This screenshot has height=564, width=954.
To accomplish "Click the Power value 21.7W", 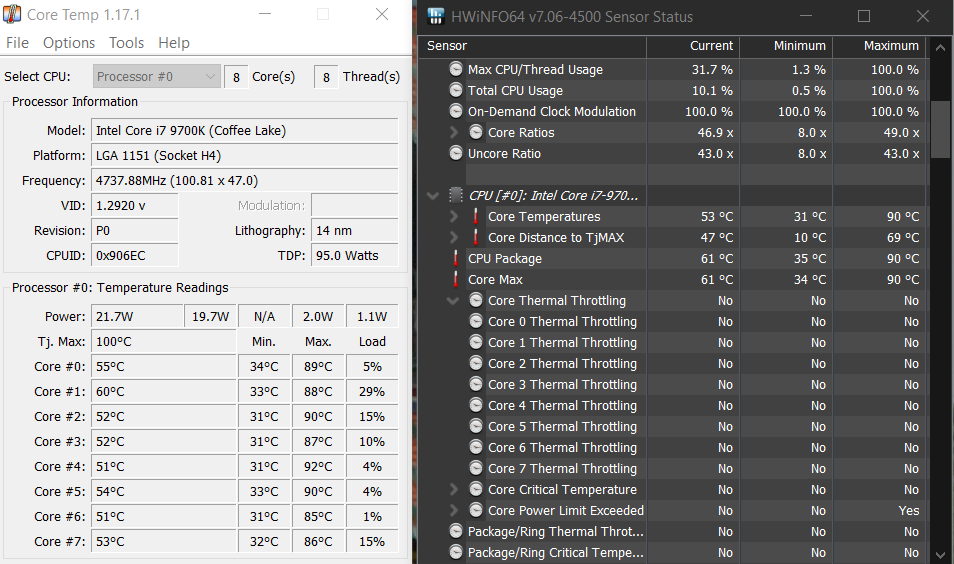I will coord(137,317).
